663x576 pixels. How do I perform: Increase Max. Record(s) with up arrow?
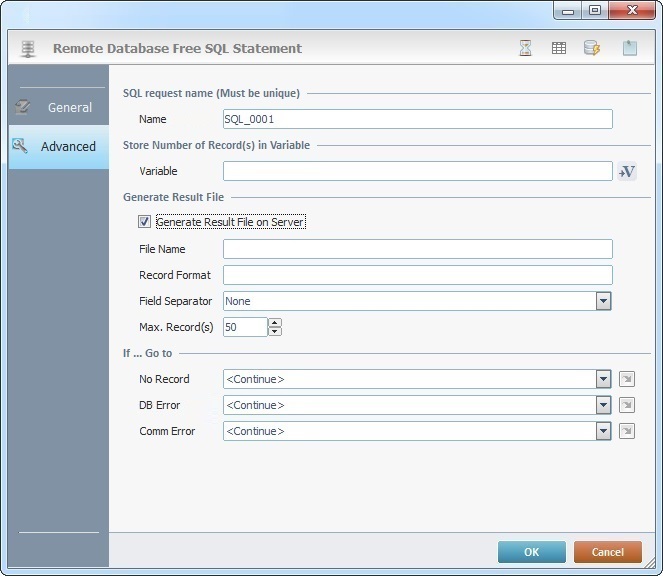[x=275, y=323]
